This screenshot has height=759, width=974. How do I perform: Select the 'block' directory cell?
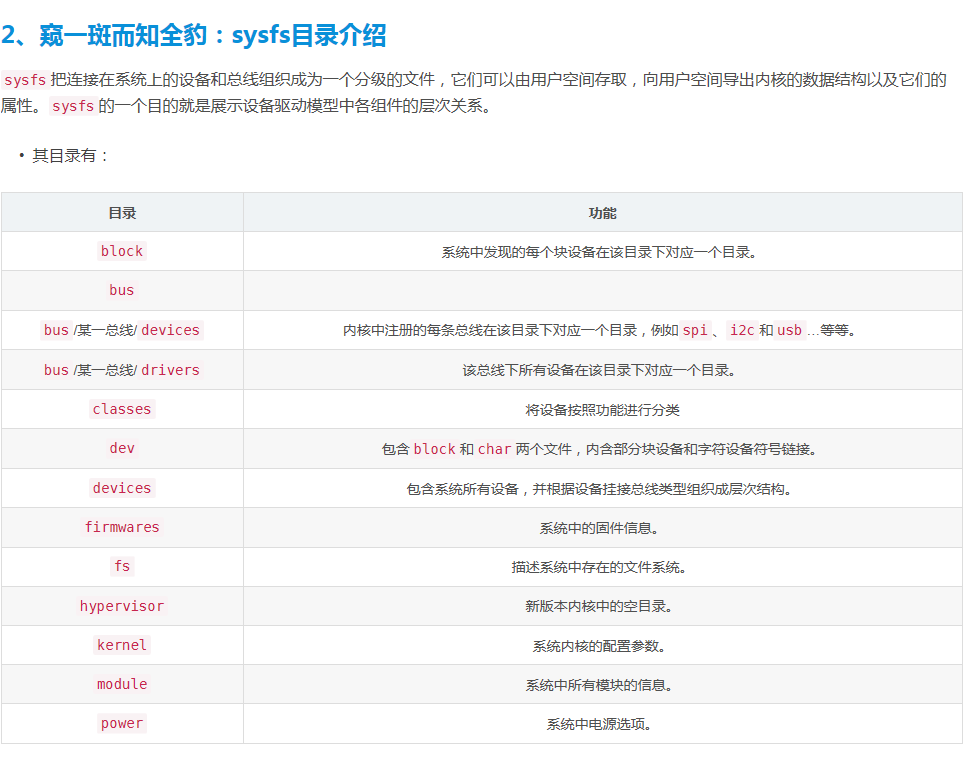pos(122,251)
